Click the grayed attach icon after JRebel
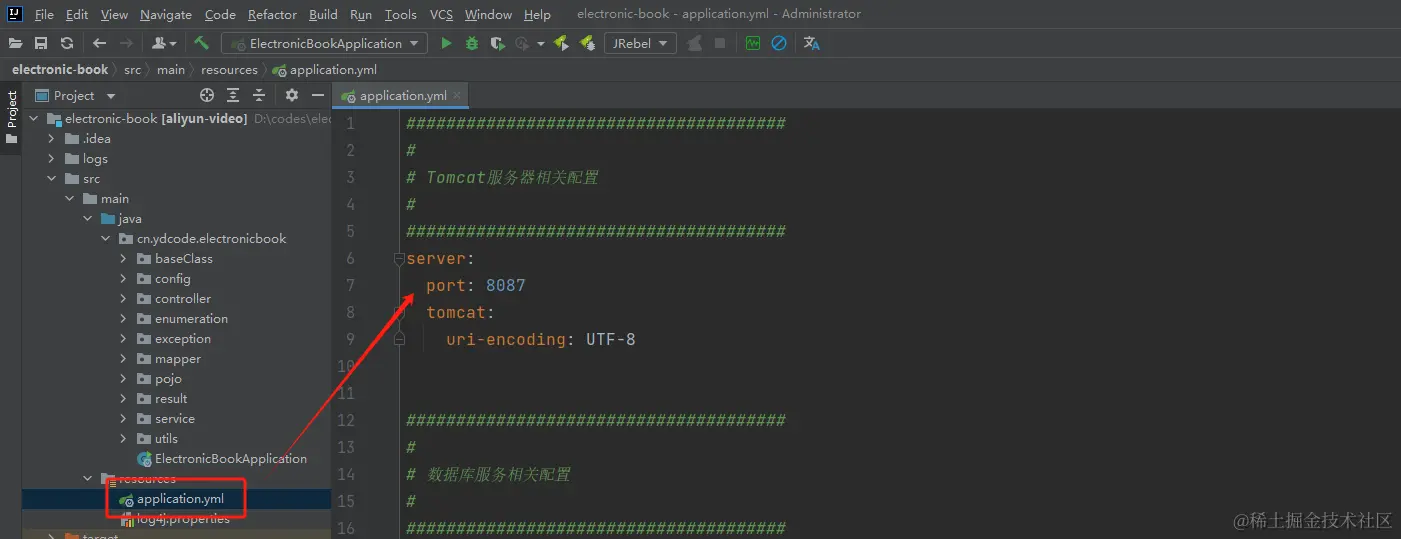1401x539 pixels. pos(694,43)
